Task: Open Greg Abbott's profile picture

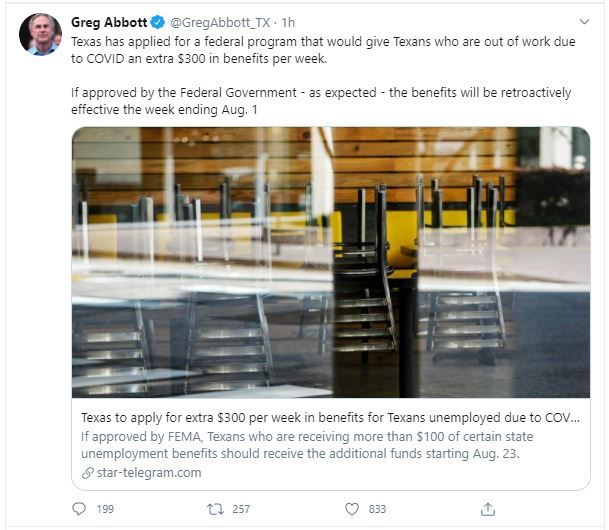Action: point(40,34)
